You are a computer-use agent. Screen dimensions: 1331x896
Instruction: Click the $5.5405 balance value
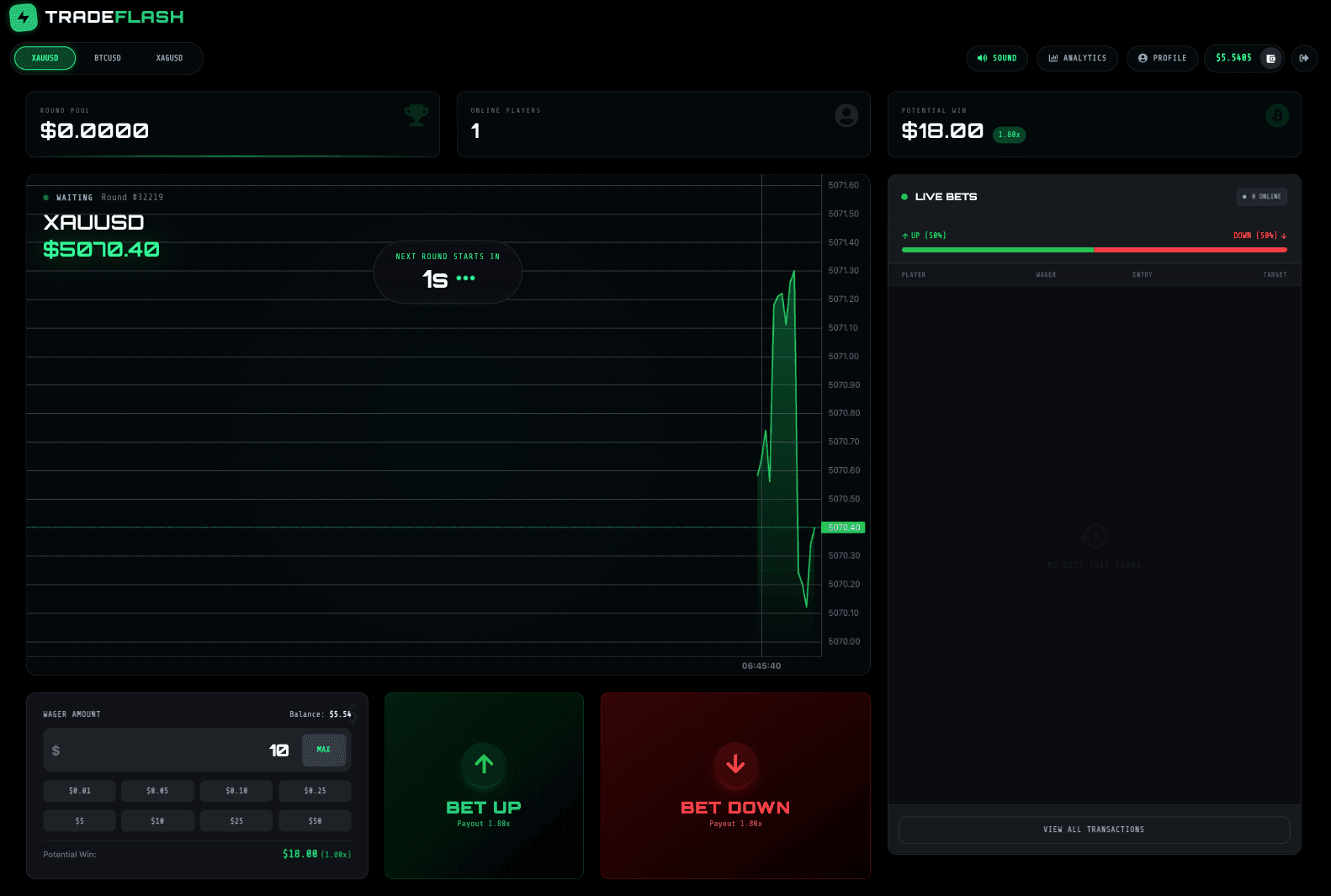click(x=1233, y=58)
